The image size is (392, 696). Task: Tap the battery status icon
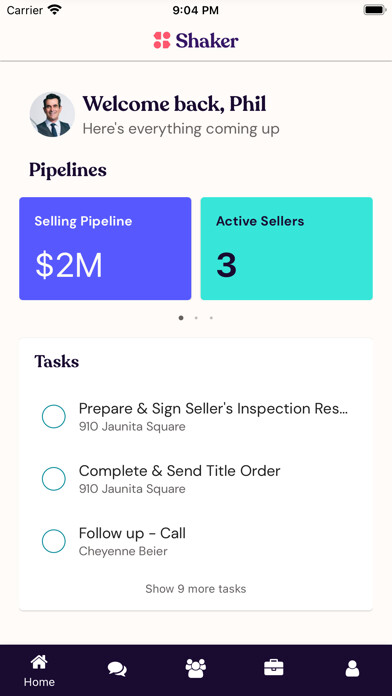click(375, 10)
